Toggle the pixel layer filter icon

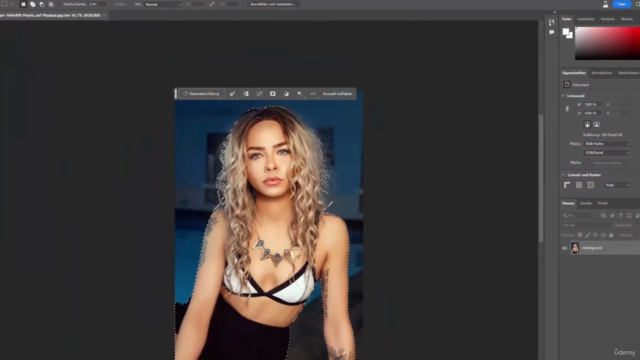click(603, 215)
